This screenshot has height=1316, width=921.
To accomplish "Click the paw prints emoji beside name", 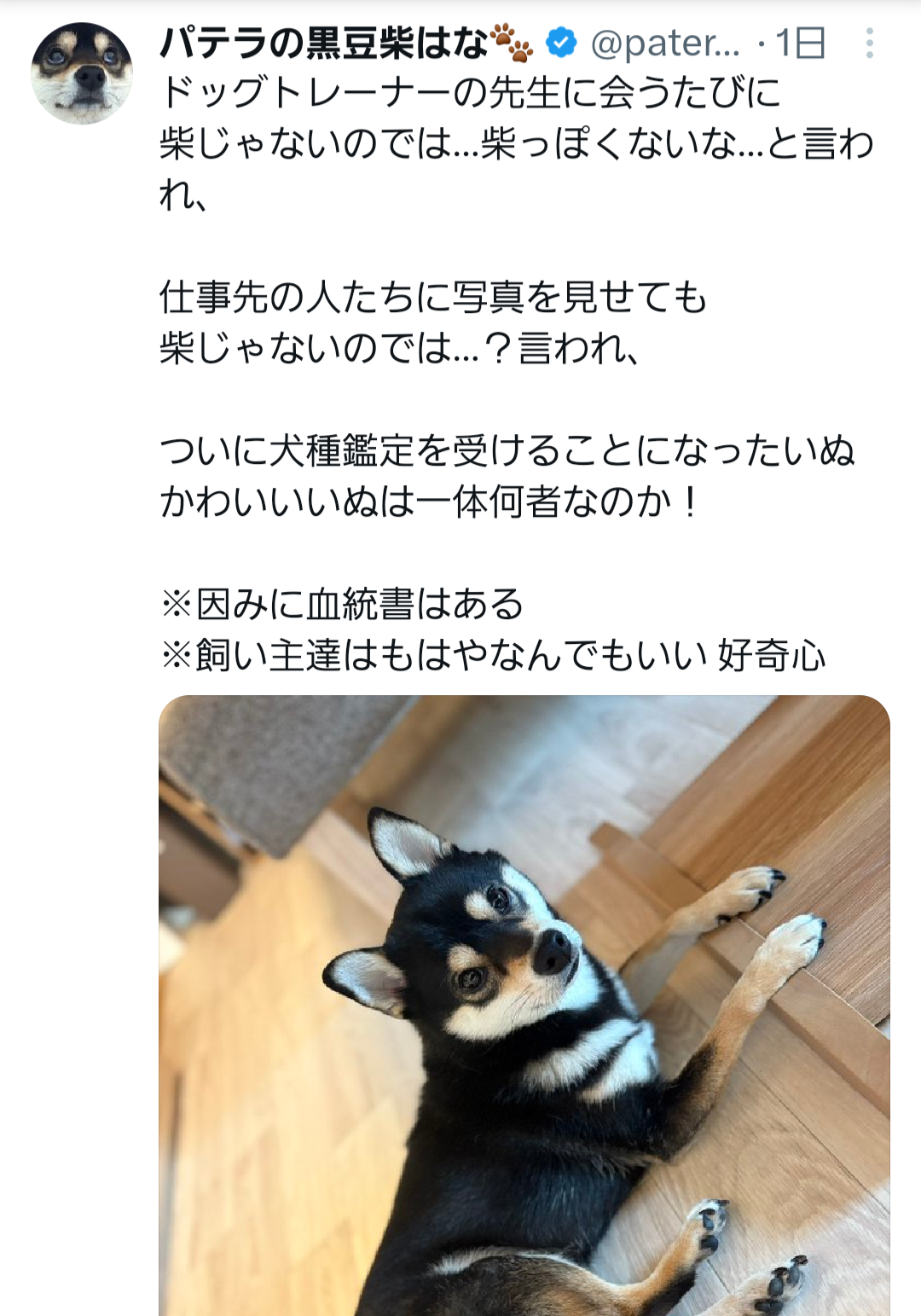I will pyautogui.click(x=513, y=43).
